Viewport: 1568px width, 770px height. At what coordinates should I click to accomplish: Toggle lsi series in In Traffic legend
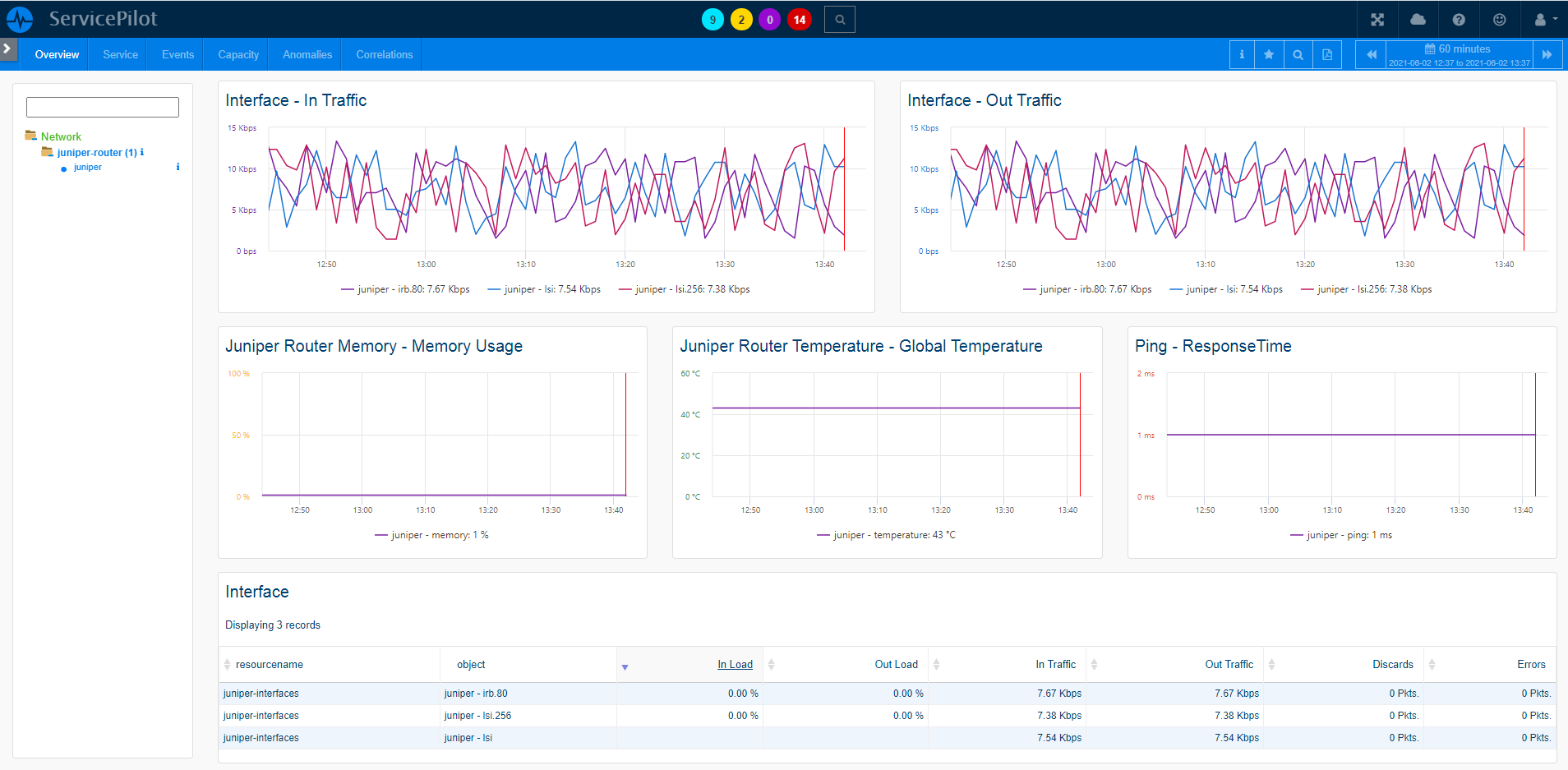click(543, 289)
